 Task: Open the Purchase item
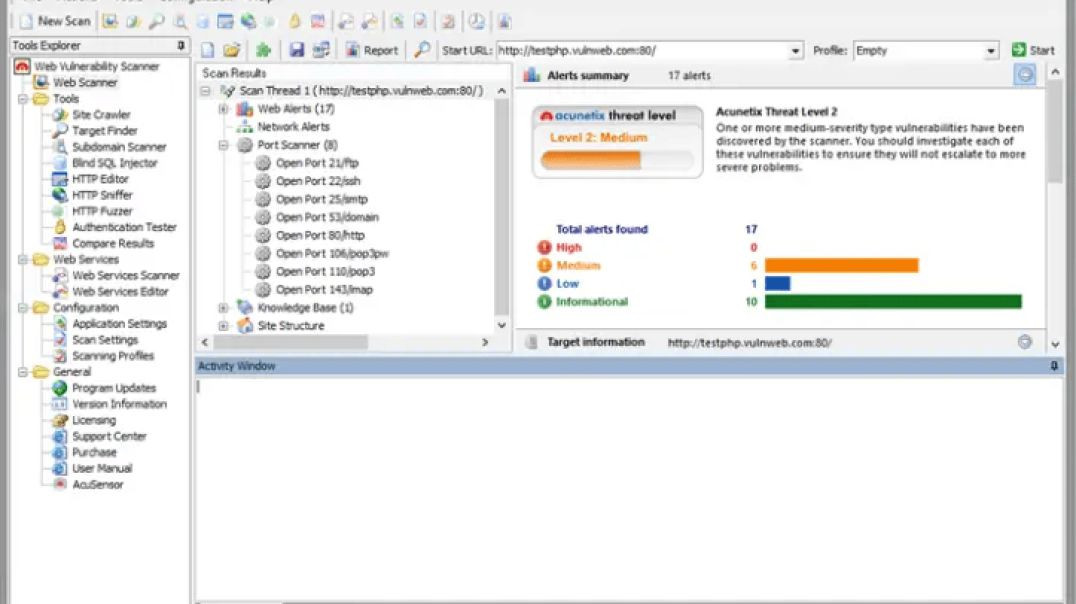click(94, 452)
